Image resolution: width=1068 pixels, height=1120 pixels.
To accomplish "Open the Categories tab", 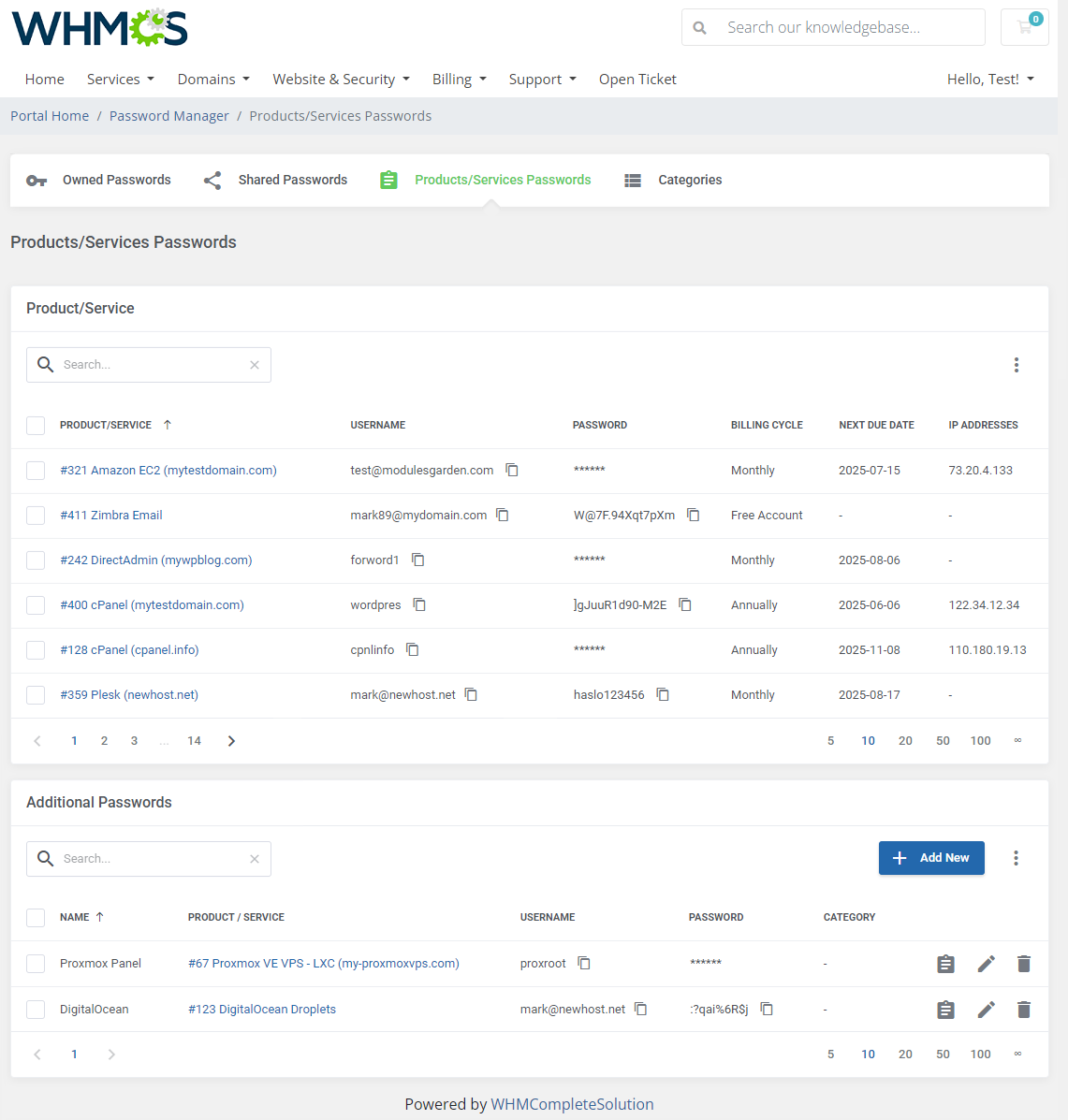I will pyautogui.click(x=673, y=180).
